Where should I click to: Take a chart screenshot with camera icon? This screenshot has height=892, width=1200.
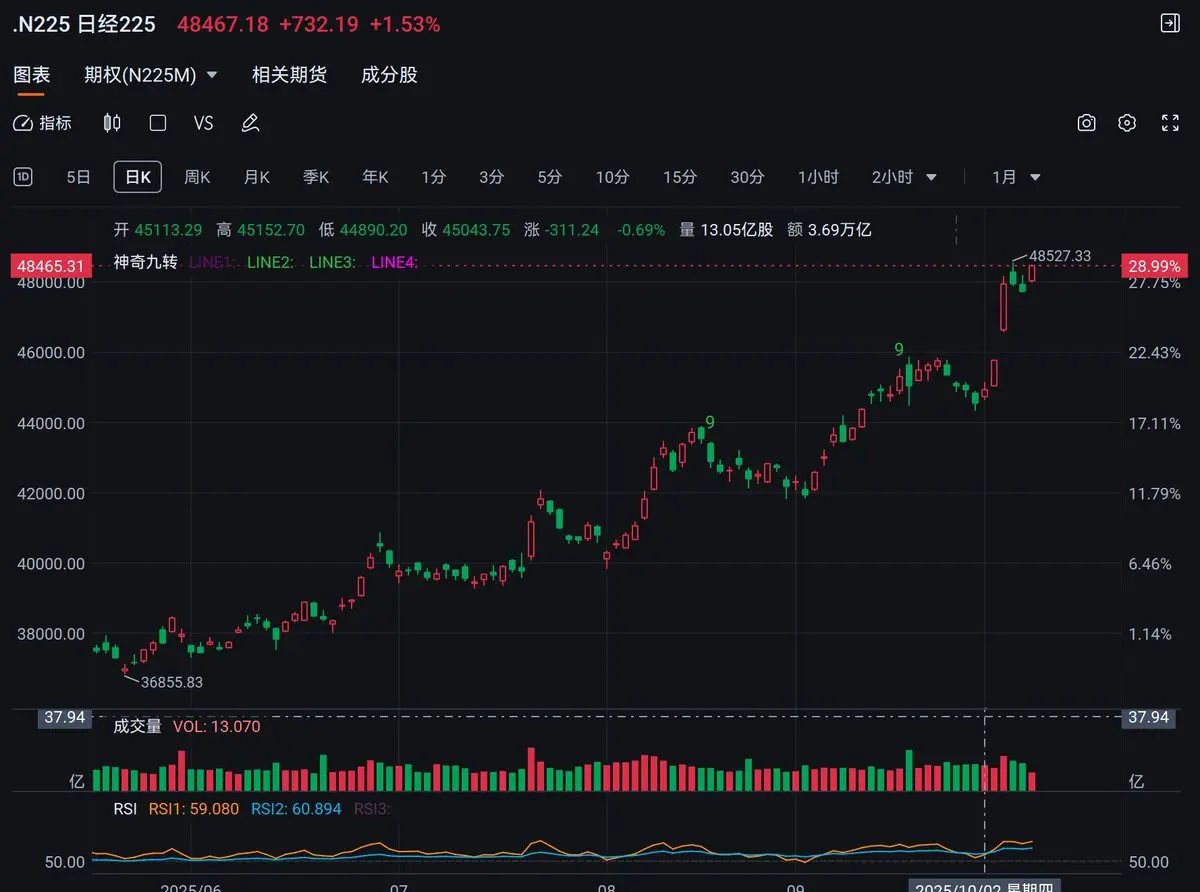tap(1086, 123)
